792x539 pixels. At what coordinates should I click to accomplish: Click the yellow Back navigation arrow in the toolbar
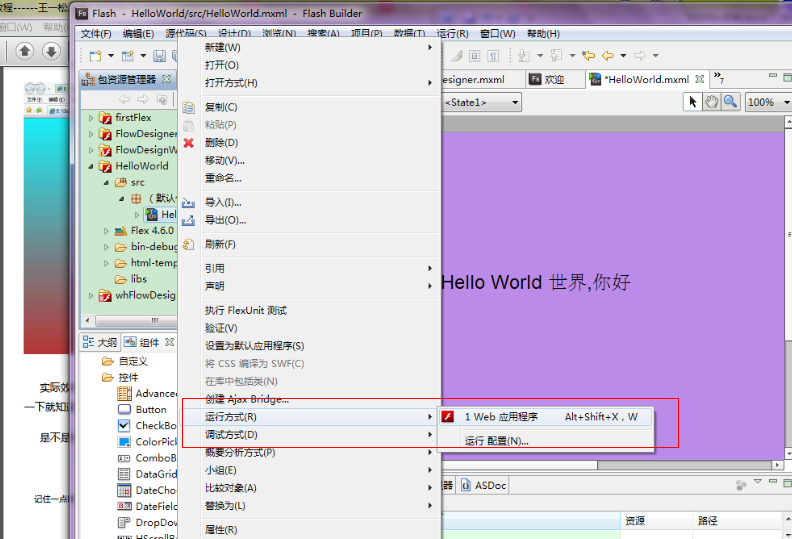tap(608, 56)
